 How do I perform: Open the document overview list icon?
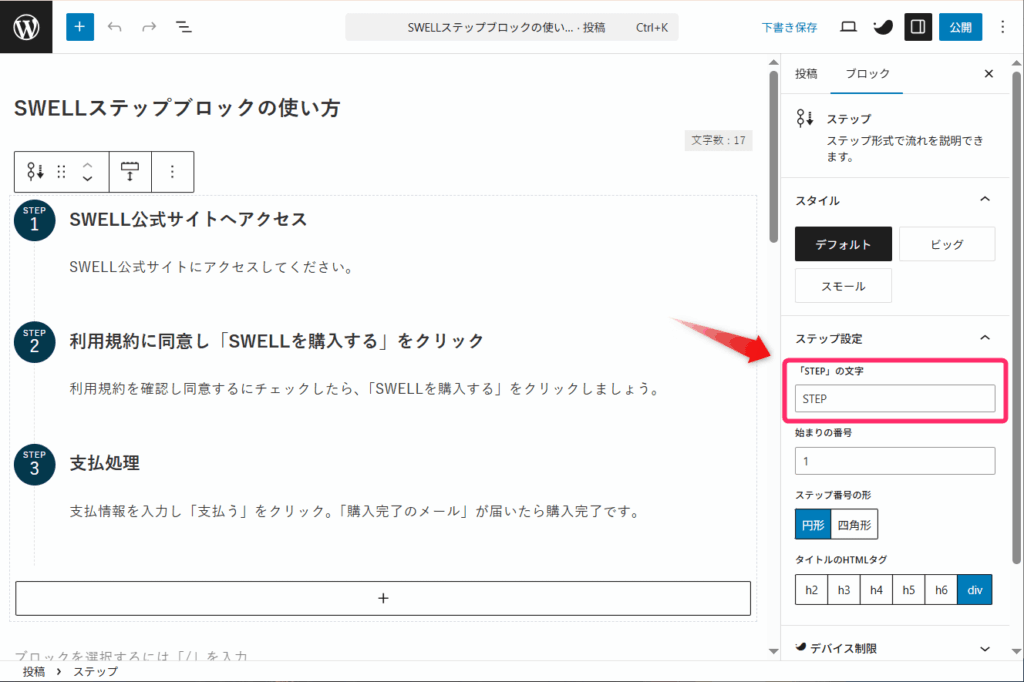click(184, 27)
